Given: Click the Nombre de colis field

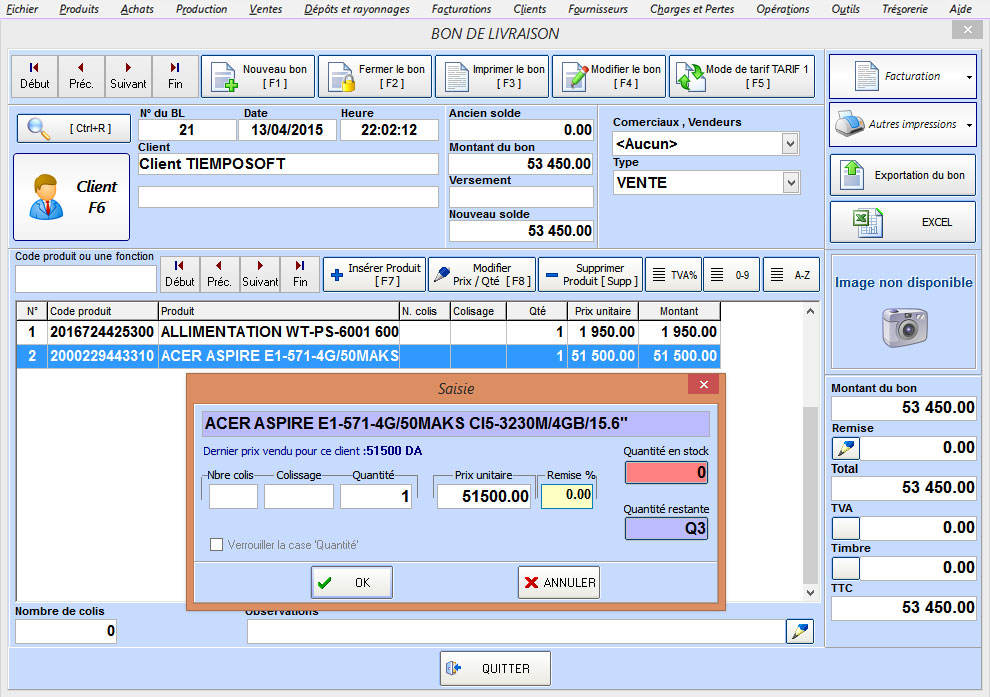Looking at the screenshot, I should 66,631.
